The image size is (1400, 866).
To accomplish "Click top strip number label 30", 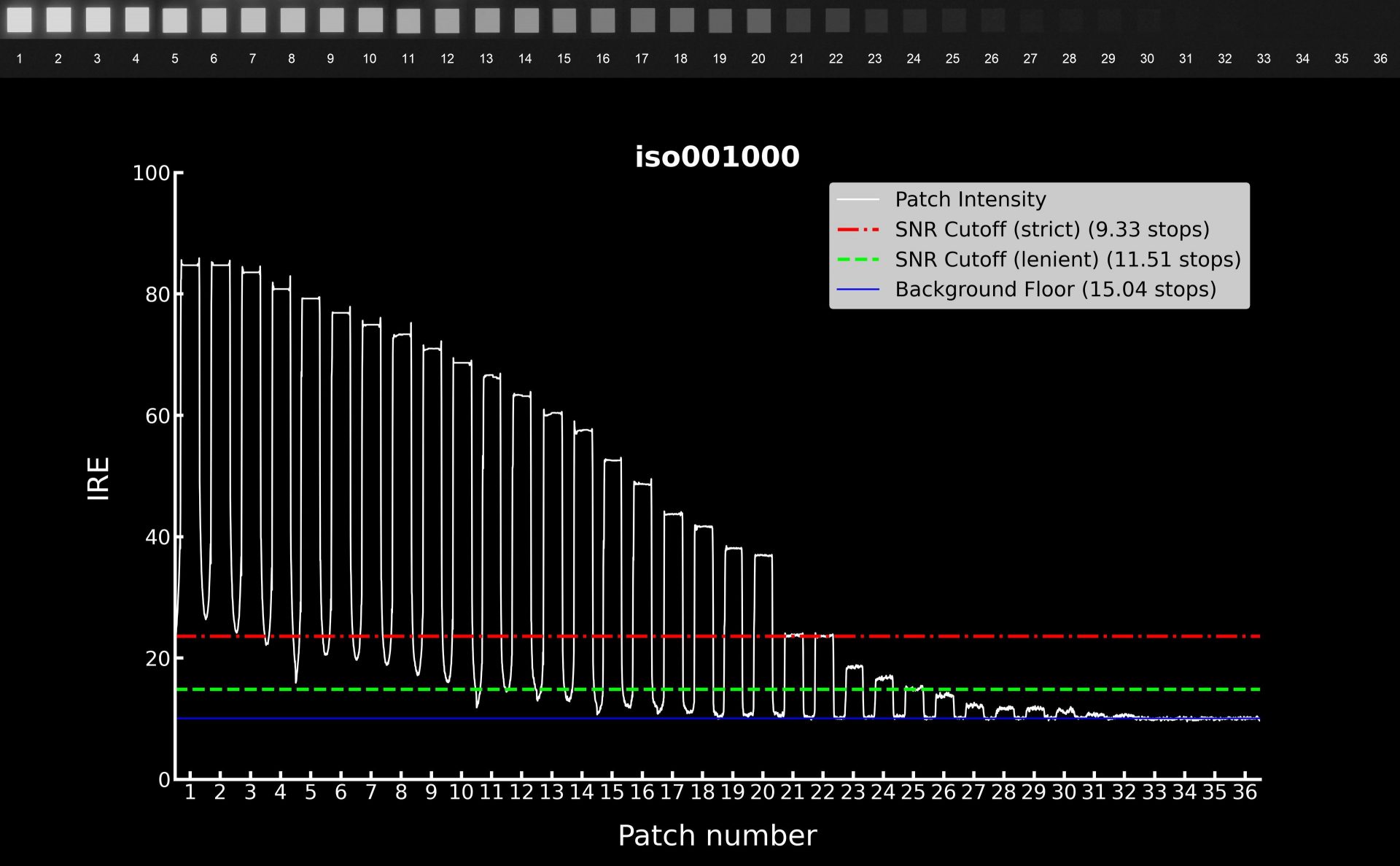I will pos(1147,58).
